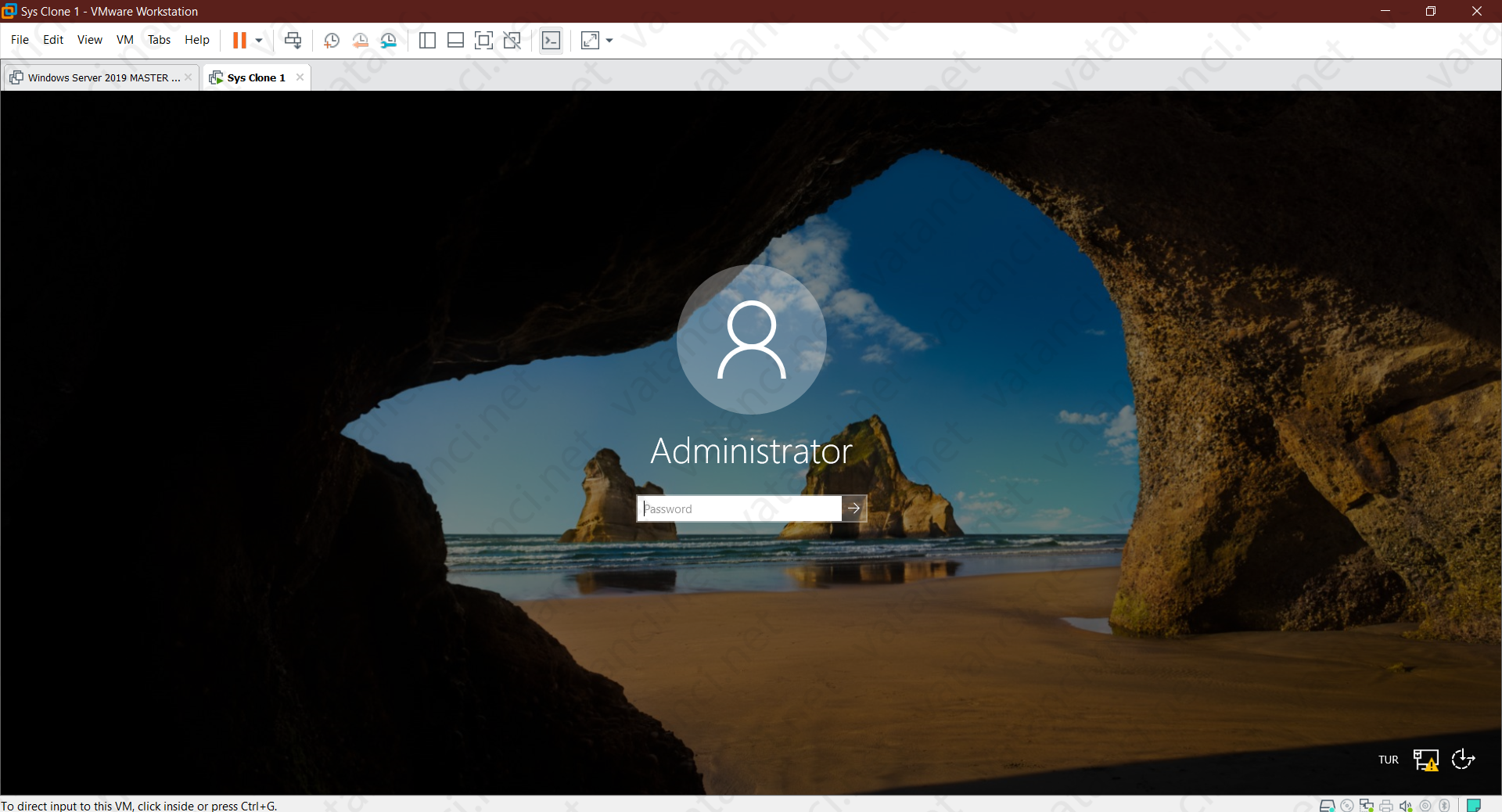Viewport: 1502px width, 812px height.
Task: Open the View menu
Action: (89, 40)
